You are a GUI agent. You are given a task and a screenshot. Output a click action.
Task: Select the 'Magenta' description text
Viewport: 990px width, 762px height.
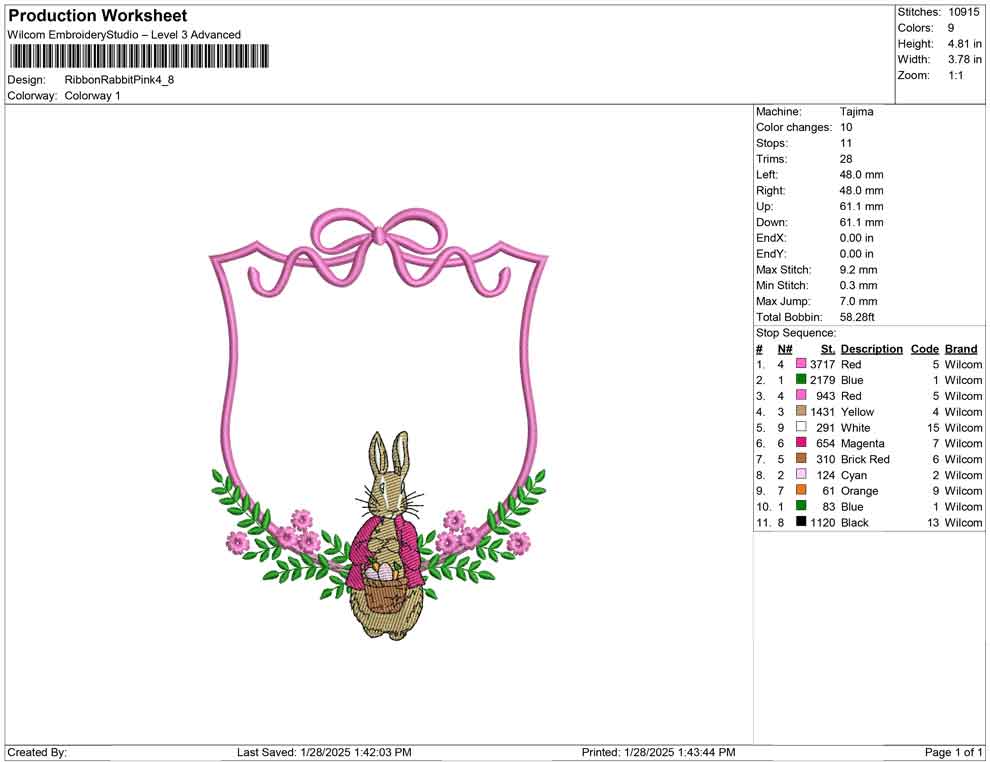point(862,443)
